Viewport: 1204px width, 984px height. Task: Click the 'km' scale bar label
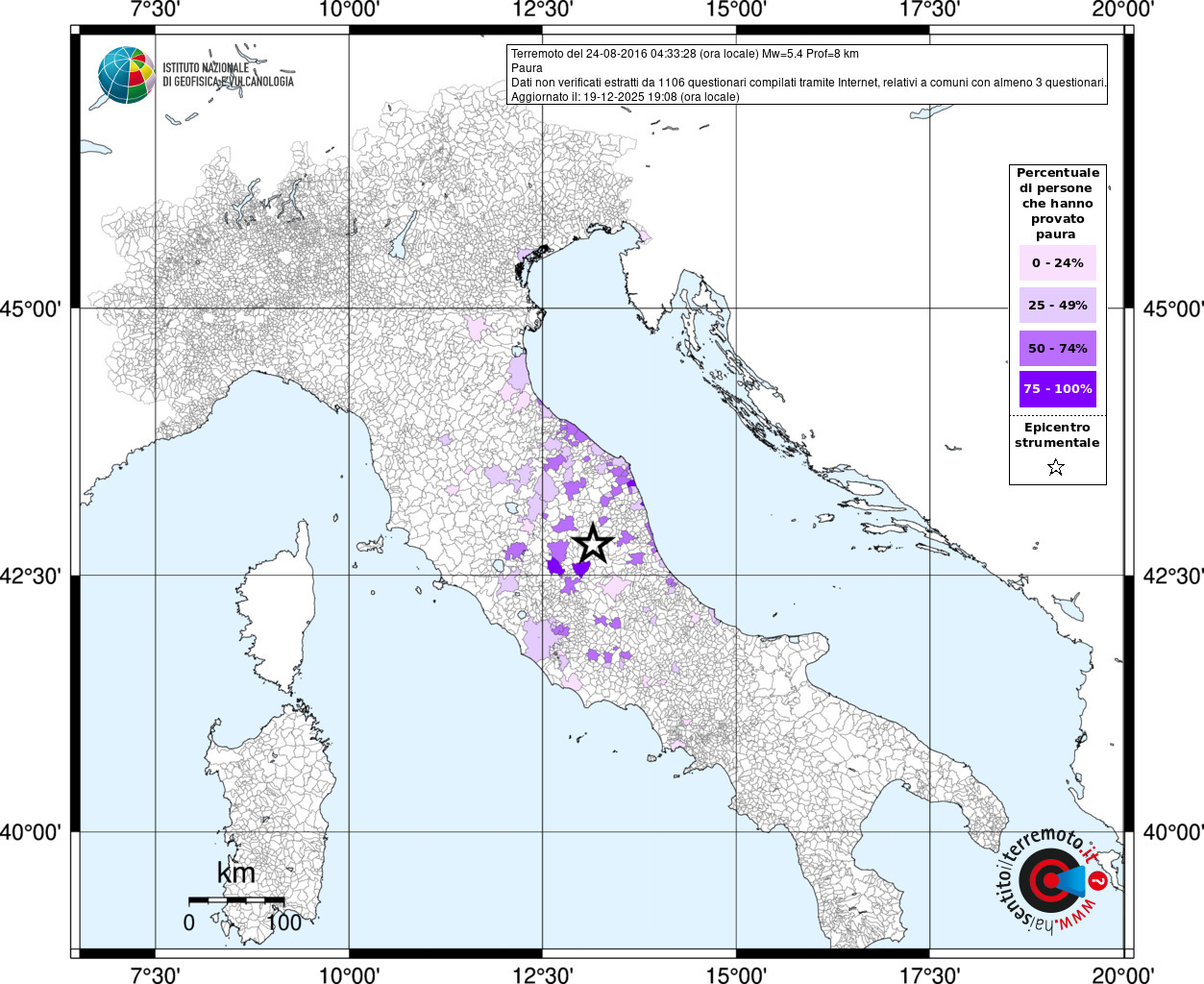point(236,873)
